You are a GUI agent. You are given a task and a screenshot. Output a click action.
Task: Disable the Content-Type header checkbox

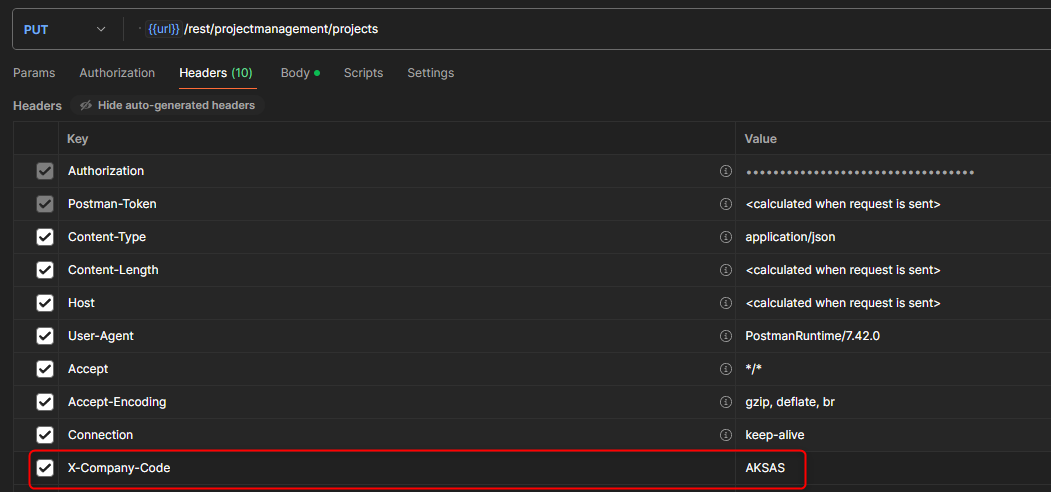[45, 237]
